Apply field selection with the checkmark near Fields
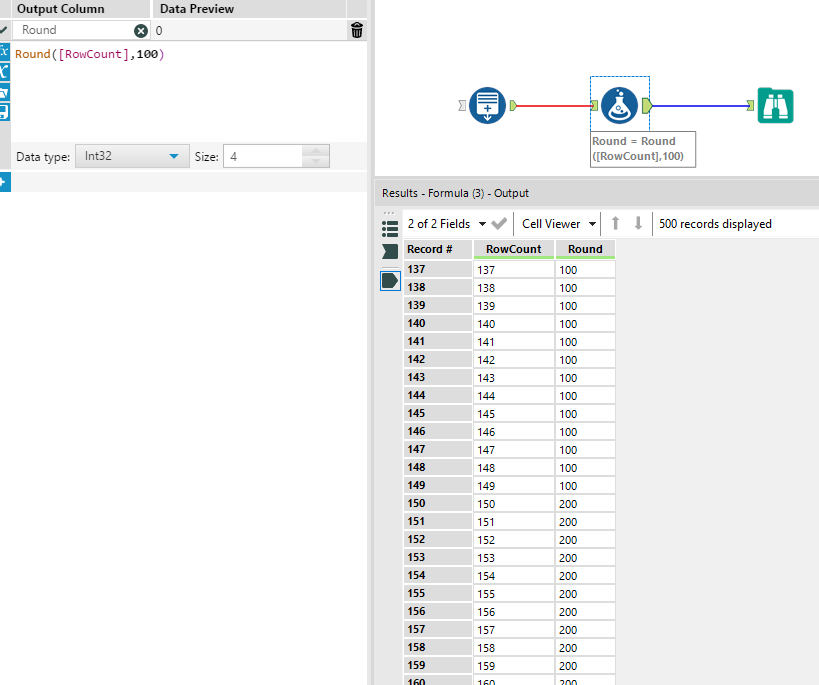 click(497, 223)
